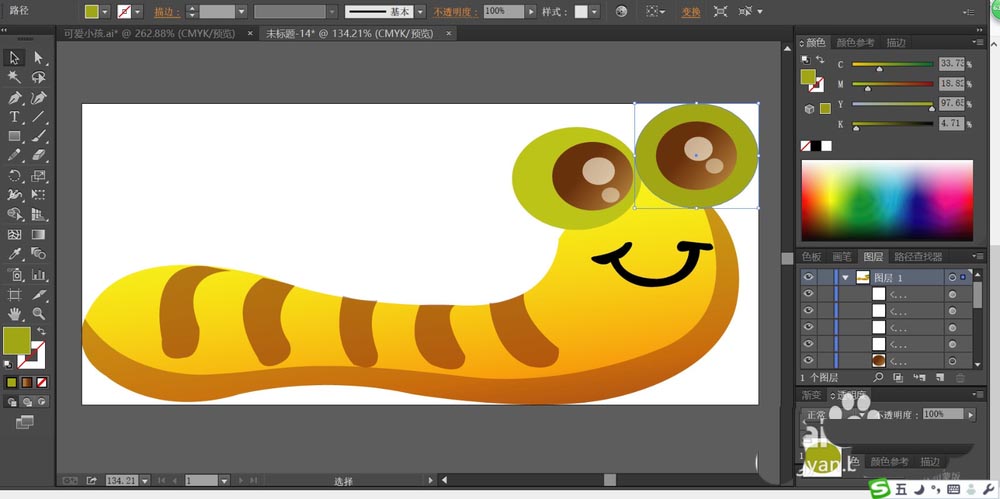Click the 变换 transform link

(x=691, y=12)
